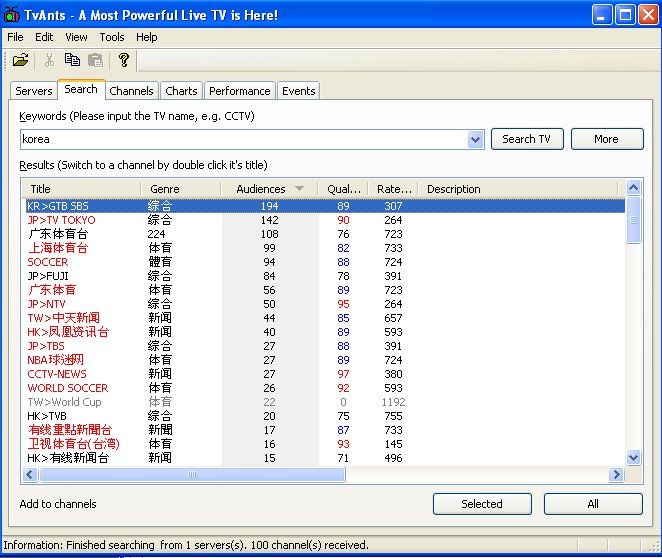Select the HK>TVB channel row
The height and width of the screenshot is (558, 662).
[x=325, y=416]
